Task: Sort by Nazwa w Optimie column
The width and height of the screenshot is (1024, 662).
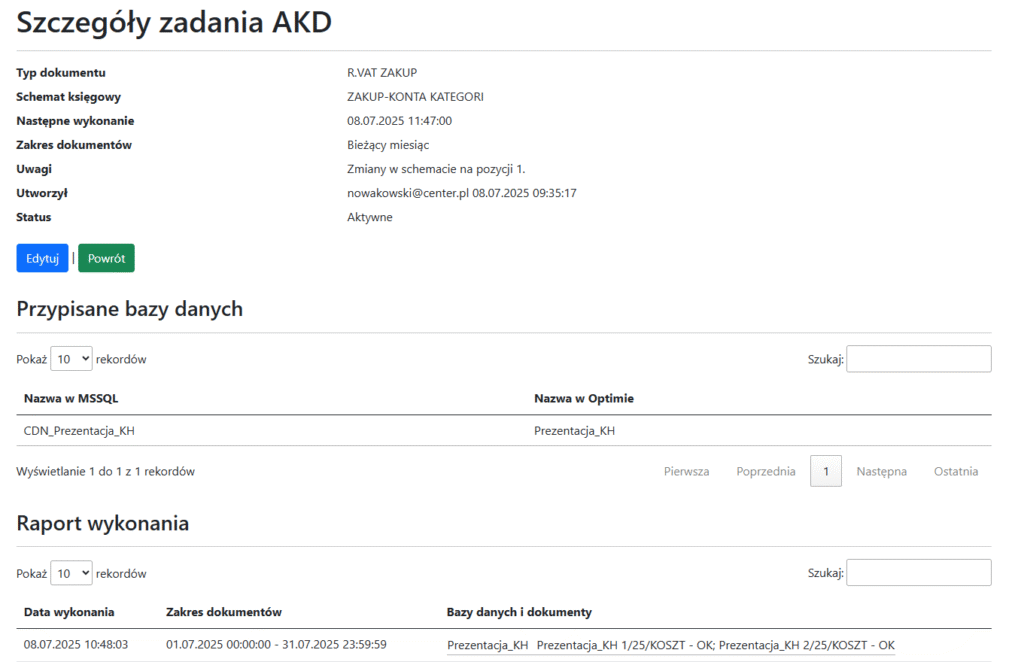Action: 584,398
